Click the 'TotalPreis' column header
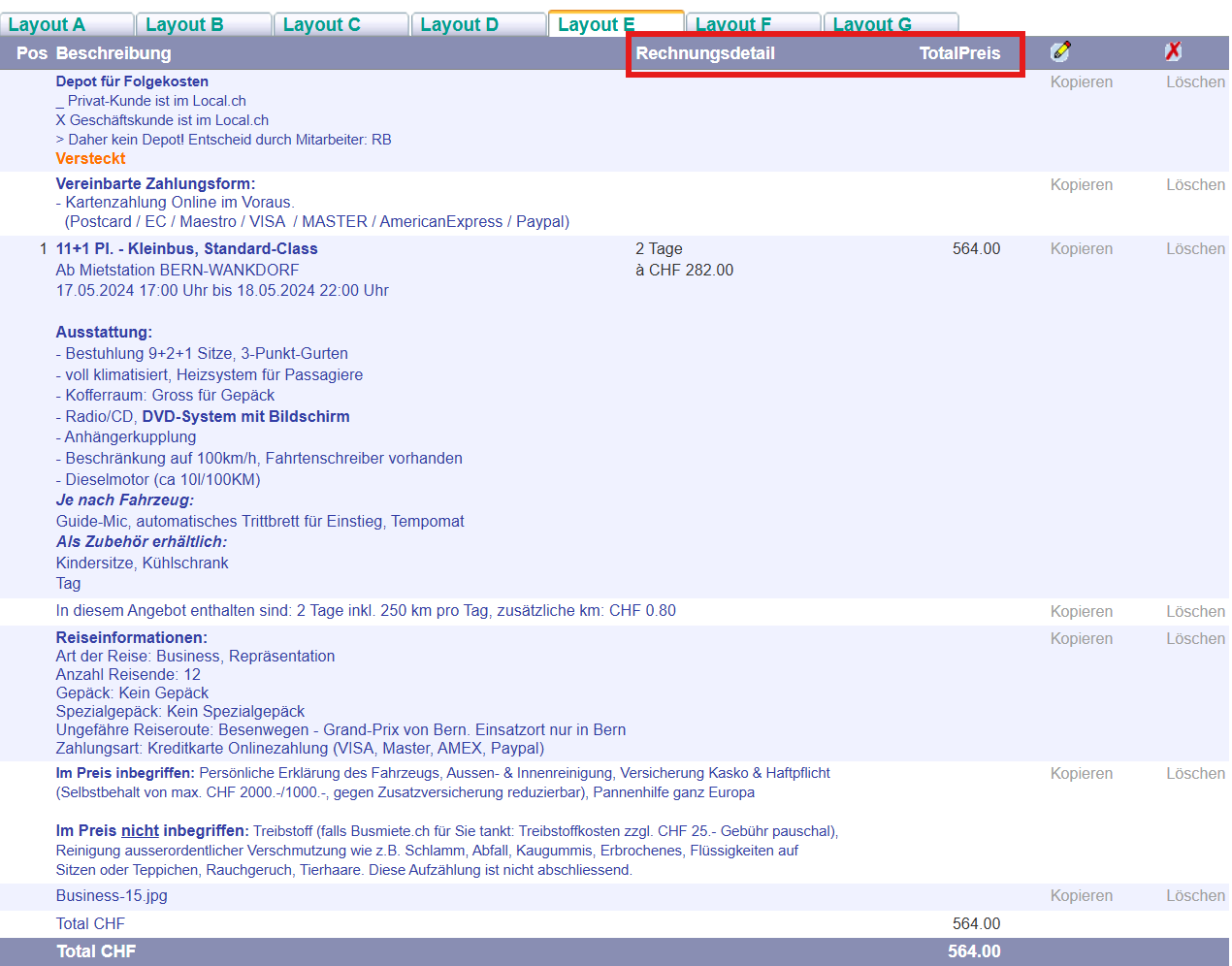Viewport: 1232px width, 966px height. (959, 53)
